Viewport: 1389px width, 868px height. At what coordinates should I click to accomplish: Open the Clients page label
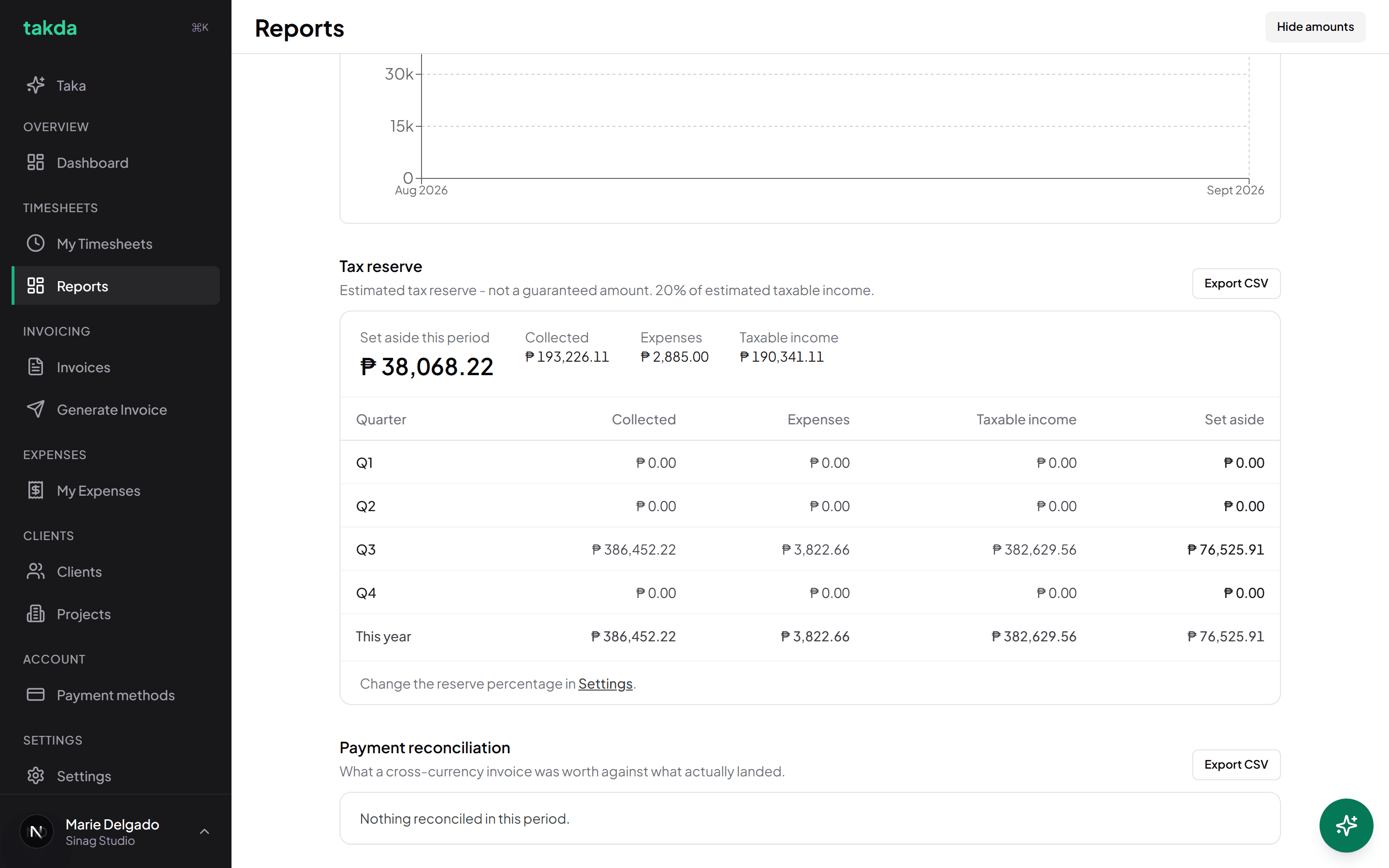point(79,572)
